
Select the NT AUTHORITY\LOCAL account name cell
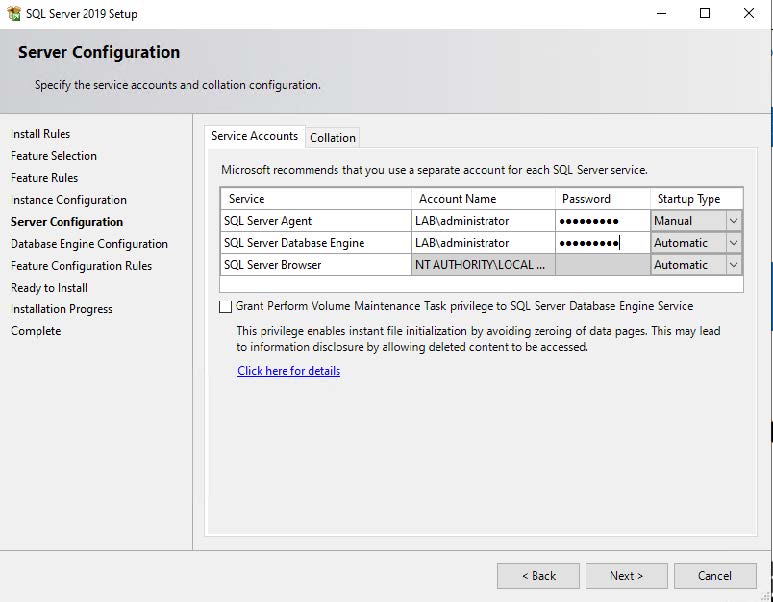pos(483,265)
